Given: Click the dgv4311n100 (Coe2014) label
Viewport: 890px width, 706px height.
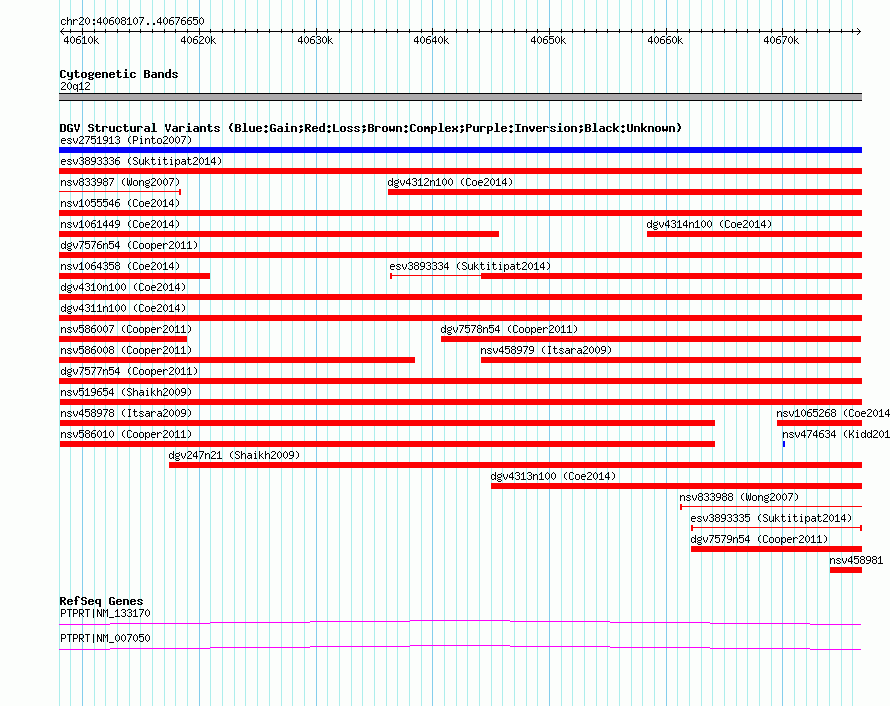Looking at the screenshot, I should coord(123,308).
